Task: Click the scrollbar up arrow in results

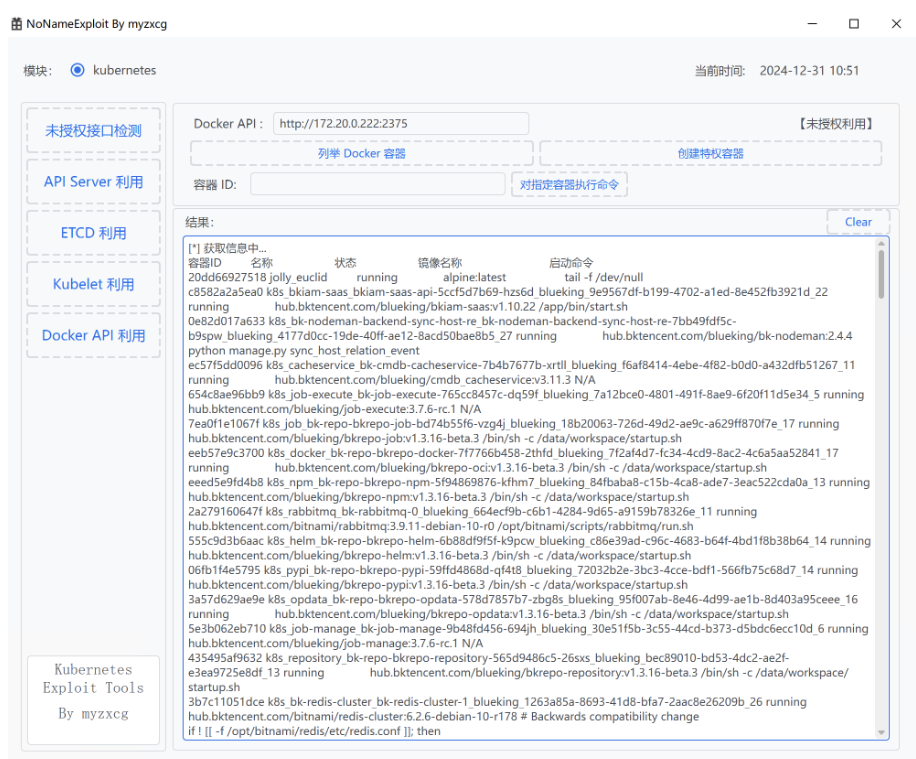Action: click(881, 243)
